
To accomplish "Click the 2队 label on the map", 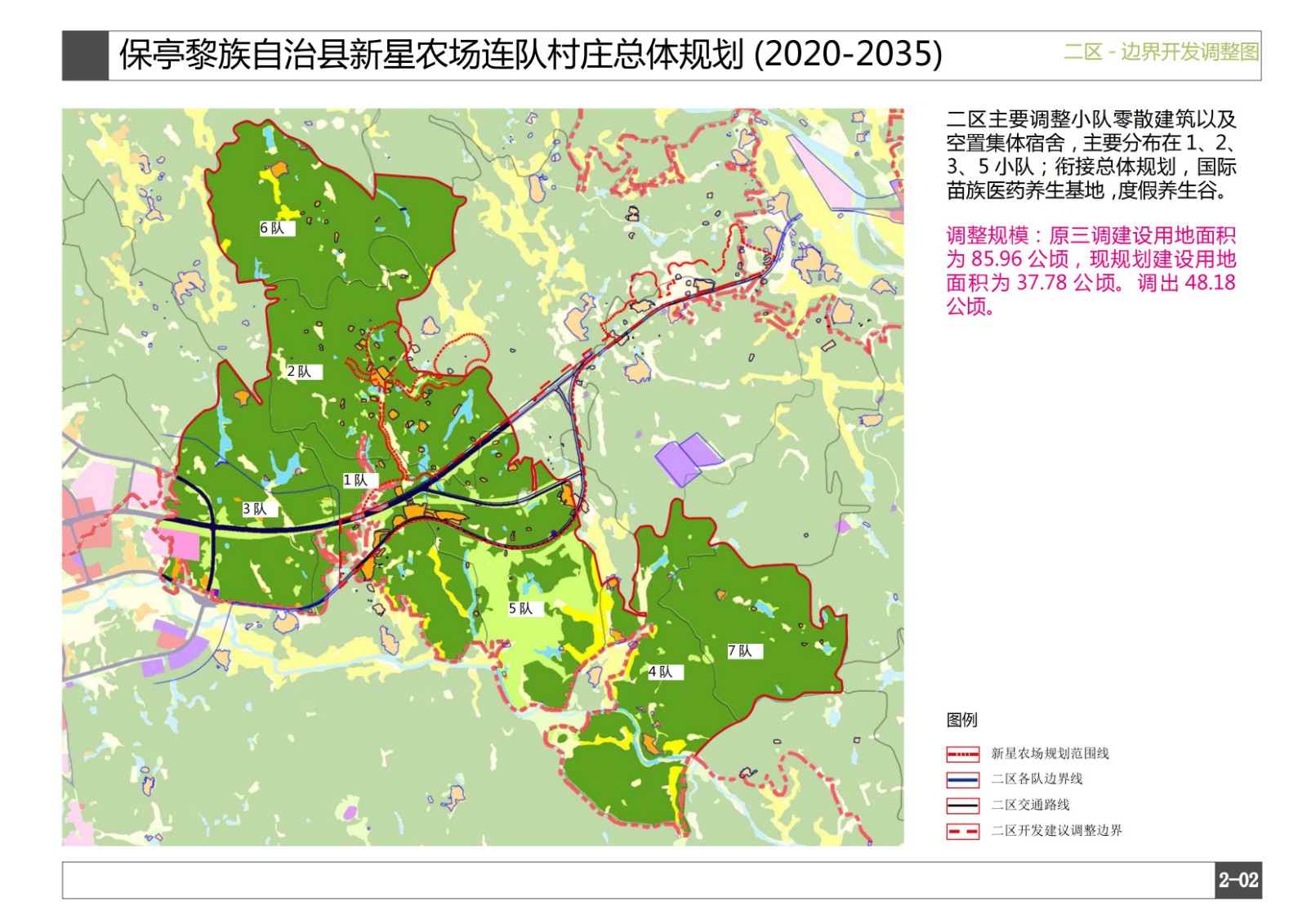I will 305,372.
